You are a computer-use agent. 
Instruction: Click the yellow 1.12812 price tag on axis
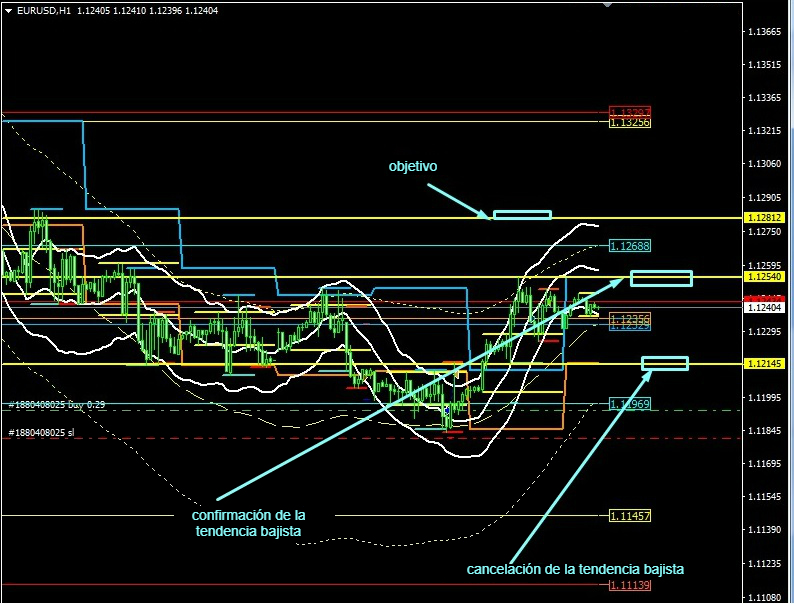pyautogui.click(x=764, y=217)
